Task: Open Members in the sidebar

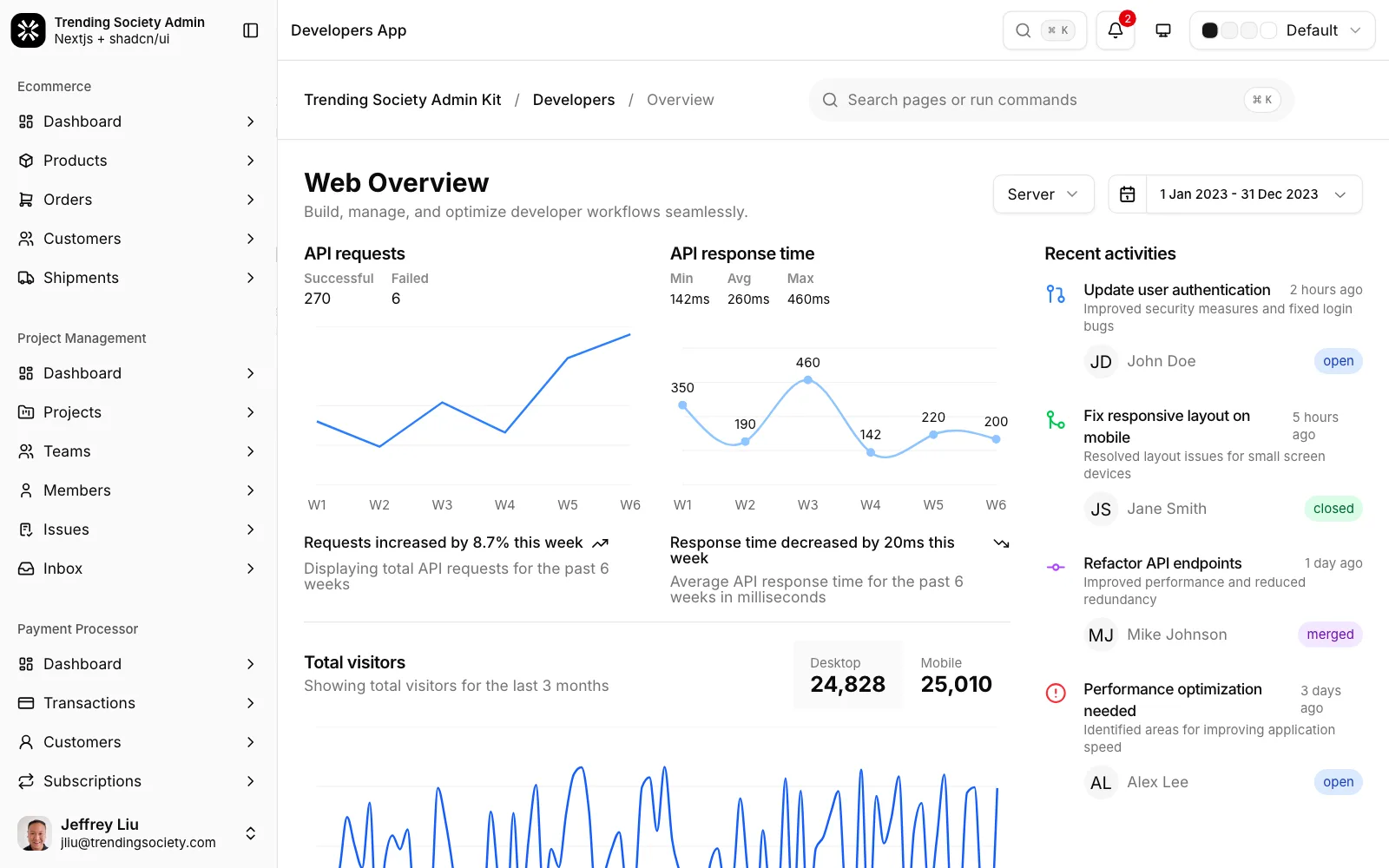Action: (139, 490)
